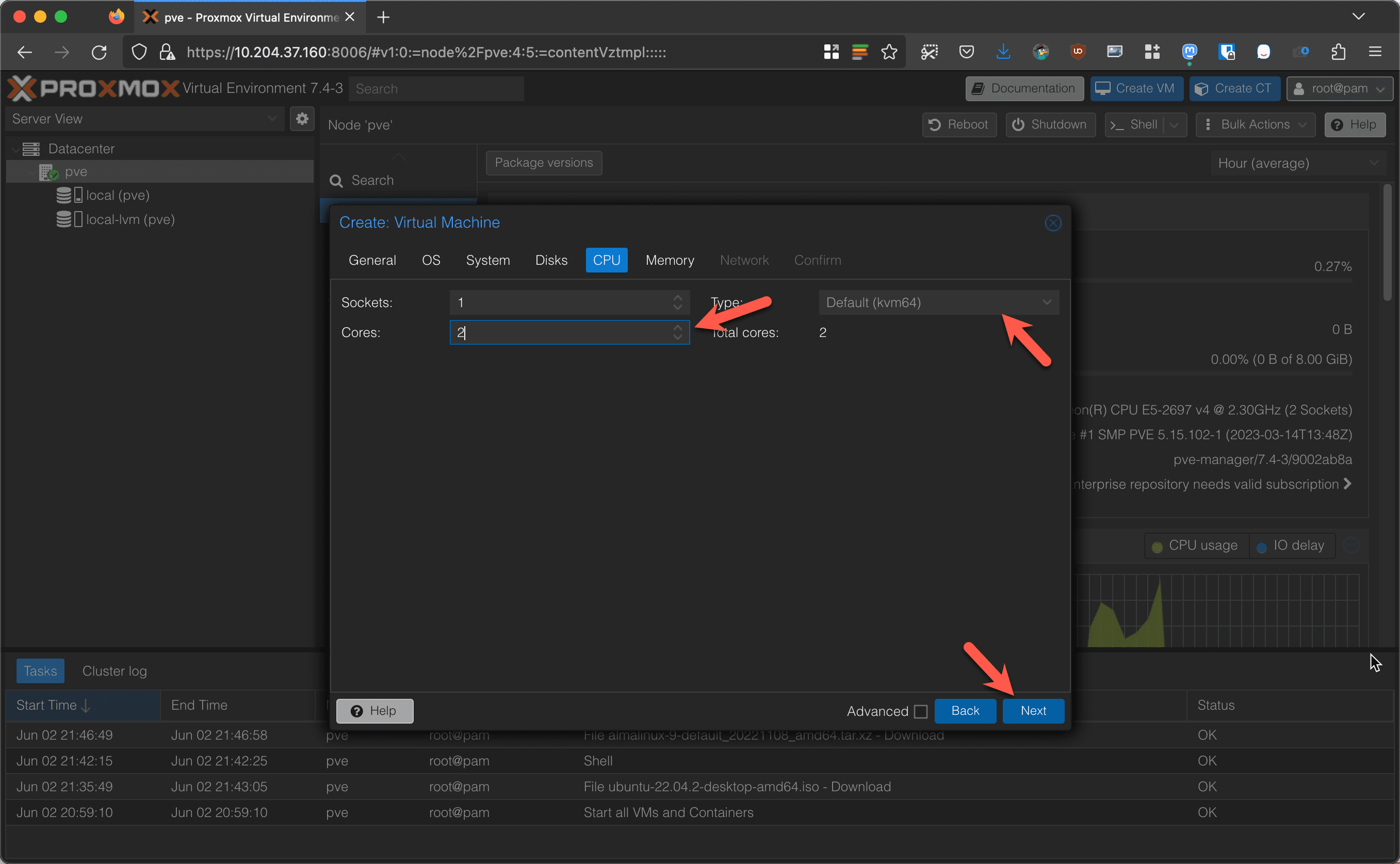The width and height of the screenshot is (1400, 864).
Task: Increase Sockets value with stepper
Action: coord(678,298)
